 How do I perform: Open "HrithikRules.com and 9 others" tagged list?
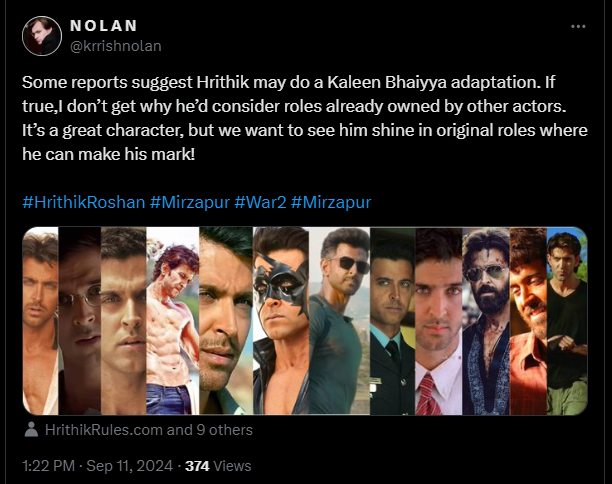[149, 430]
